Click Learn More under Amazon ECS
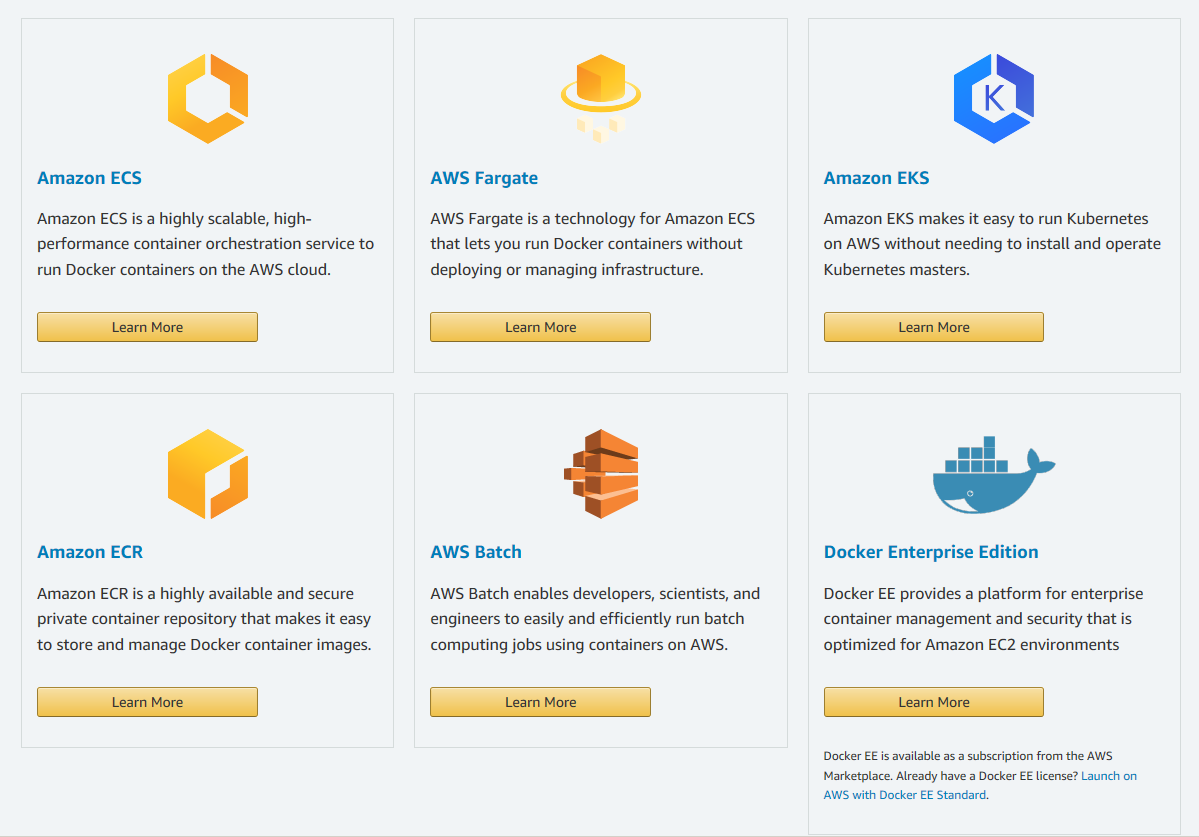1199x837 pixels. coord(148,327)
